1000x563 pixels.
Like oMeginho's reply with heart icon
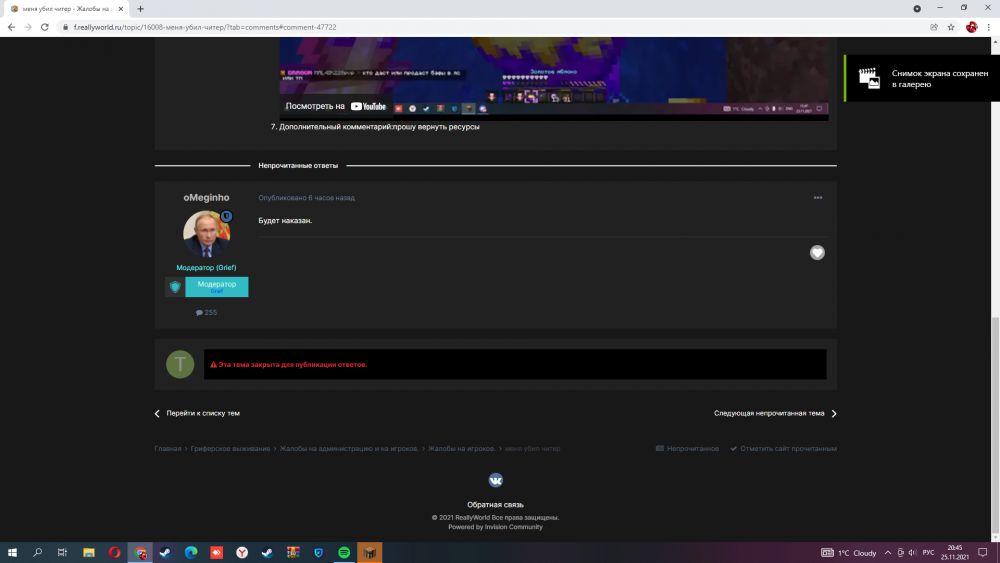click(x=817, y=252)
